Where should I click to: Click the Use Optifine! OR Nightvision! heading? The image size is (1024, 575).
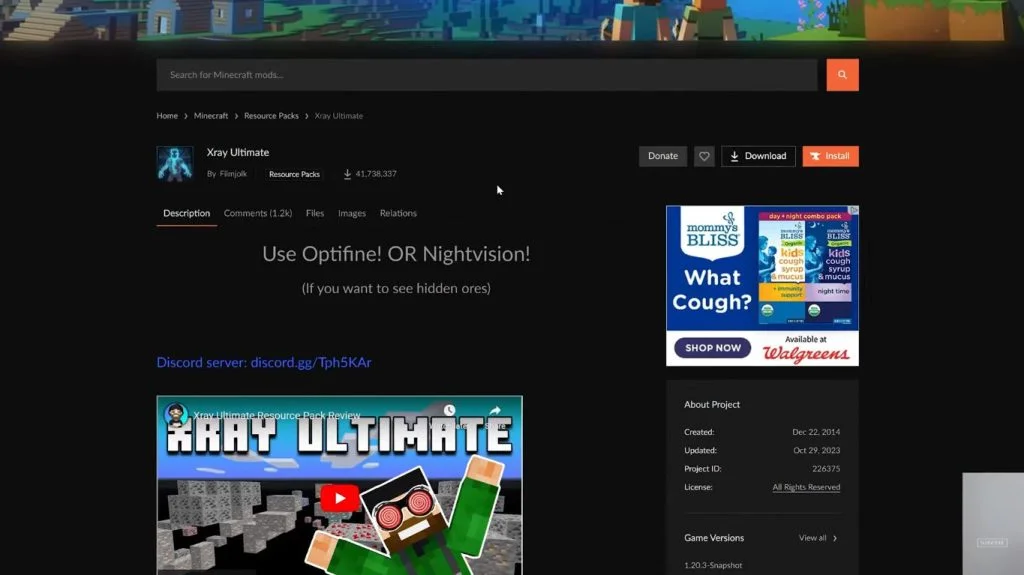coord(396,254)
